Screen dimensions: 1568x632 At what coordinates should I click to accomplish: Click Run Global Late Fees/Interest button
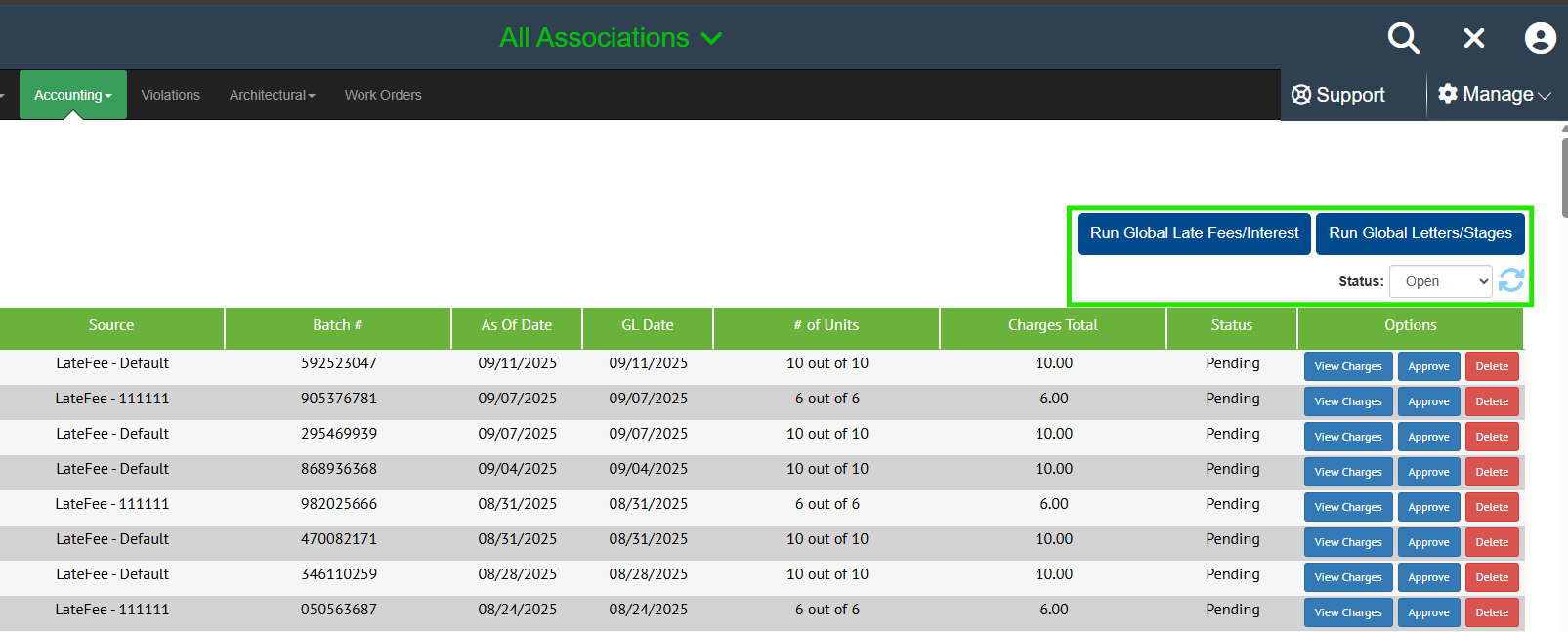point(1194,233)
